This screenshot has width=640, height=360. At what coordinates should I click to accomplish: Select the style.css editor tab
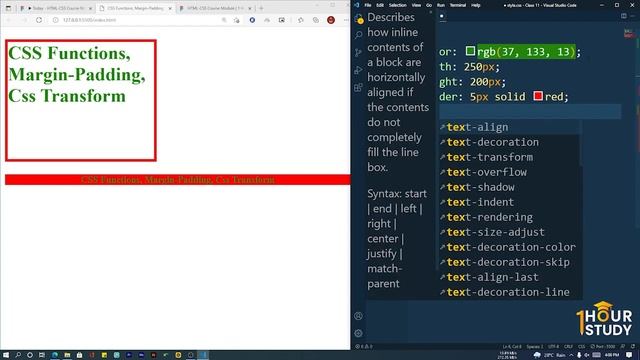click(442, 17)
